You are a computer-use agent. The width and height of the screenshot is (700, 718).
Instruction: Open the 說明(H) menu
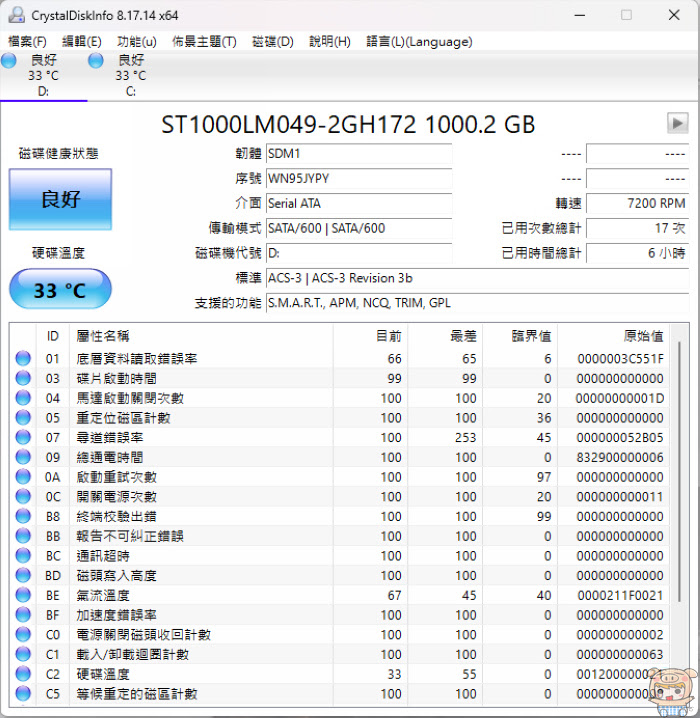coord(330,42)
